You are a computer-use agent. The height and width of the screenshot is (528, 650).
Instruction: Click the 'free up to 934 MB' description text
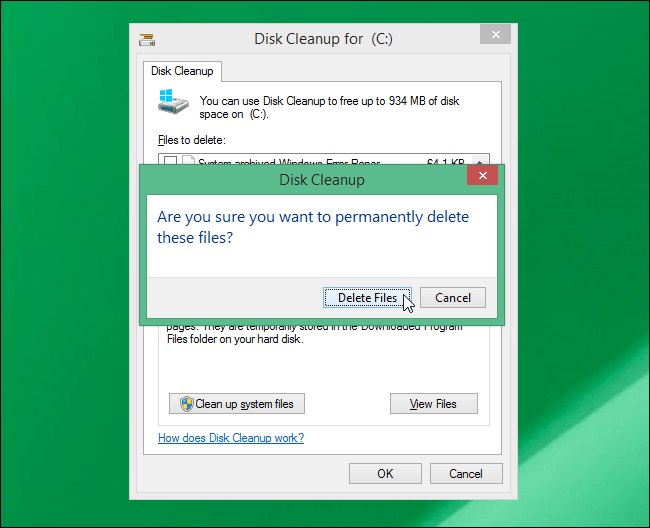(x=329, y=107)
